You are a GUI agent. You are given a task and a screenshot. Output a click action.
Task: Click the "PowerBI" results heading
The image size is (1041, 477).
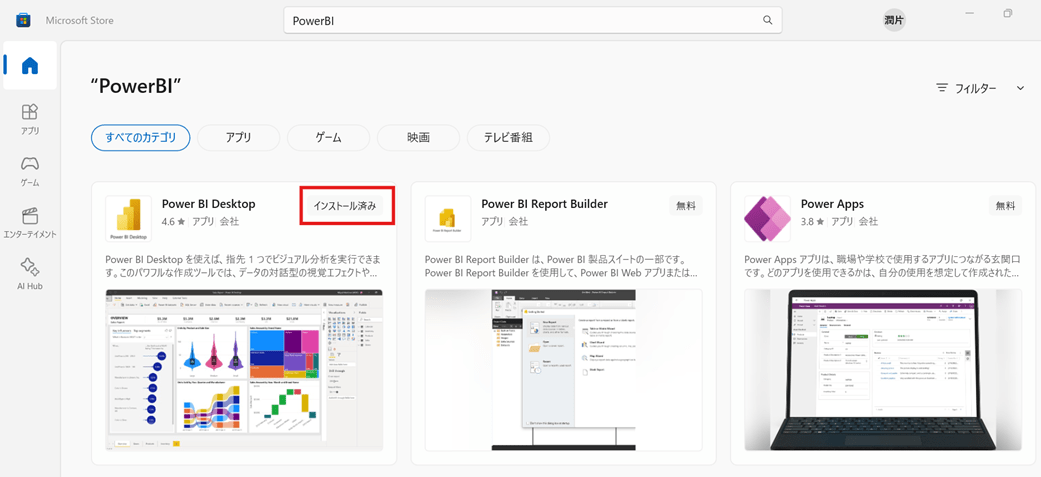click(135, 87)
